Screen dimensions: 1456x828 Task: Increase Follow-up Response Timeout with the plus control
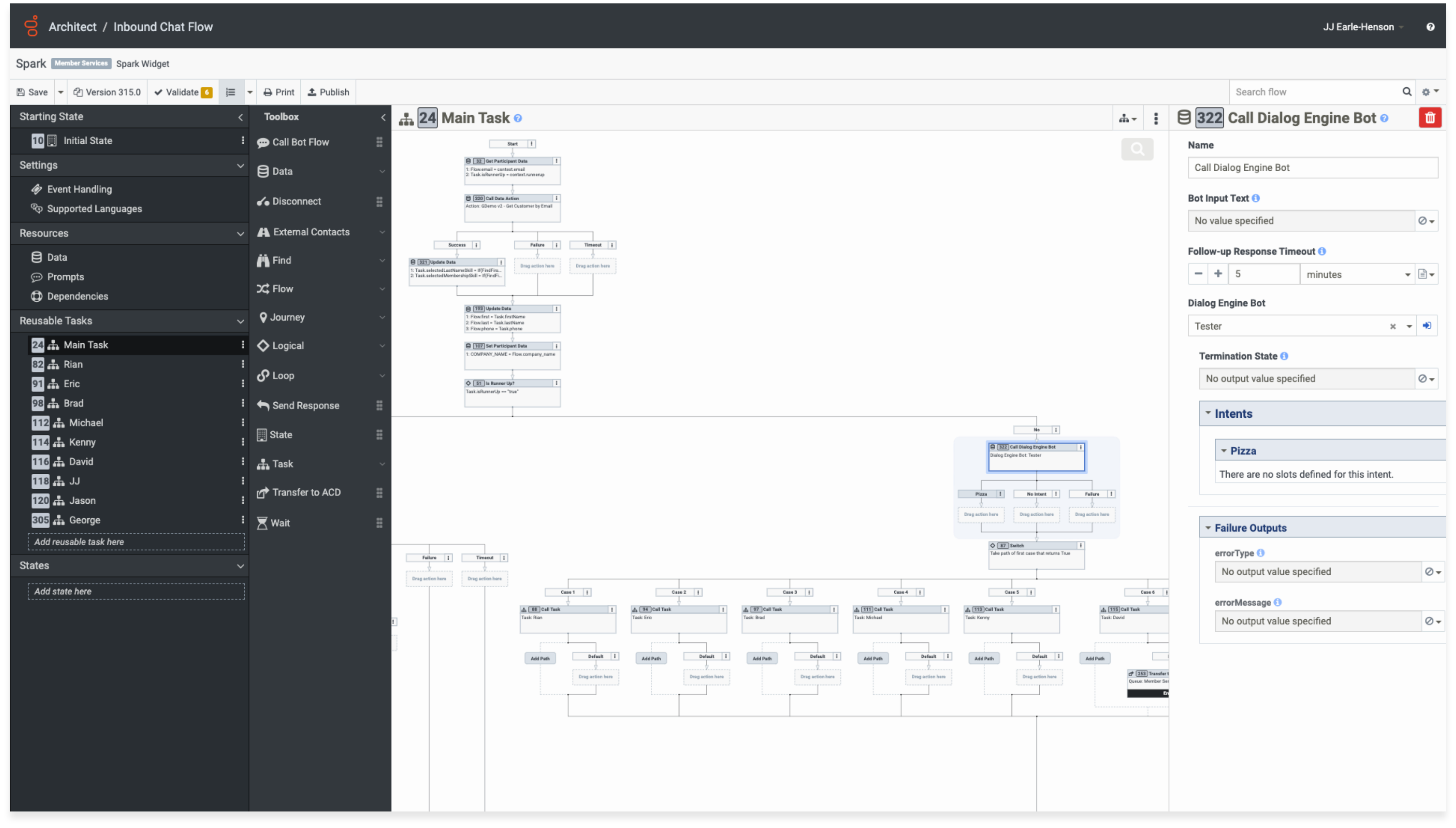(1218, 274)
